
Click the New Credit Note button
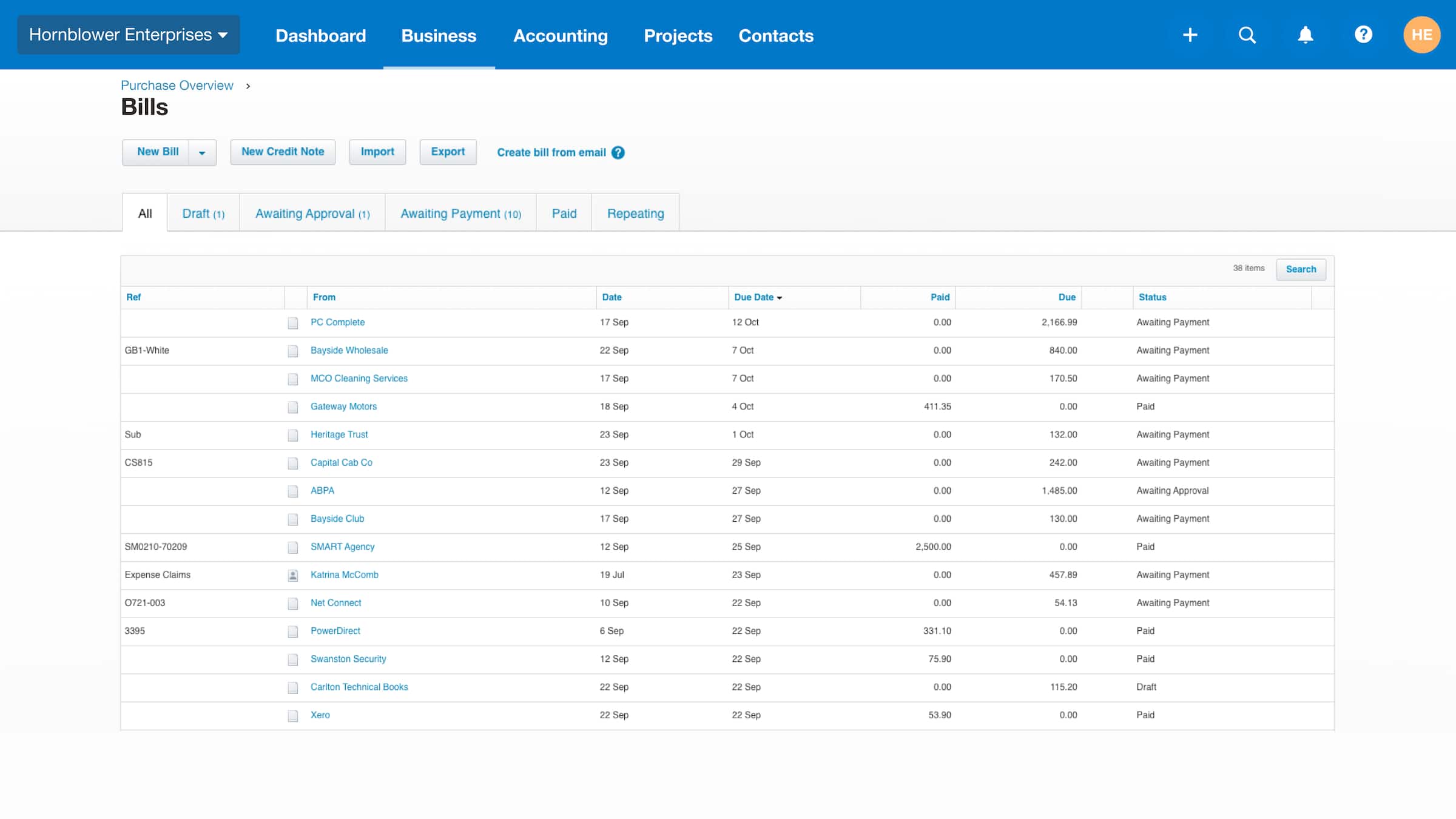283,152
